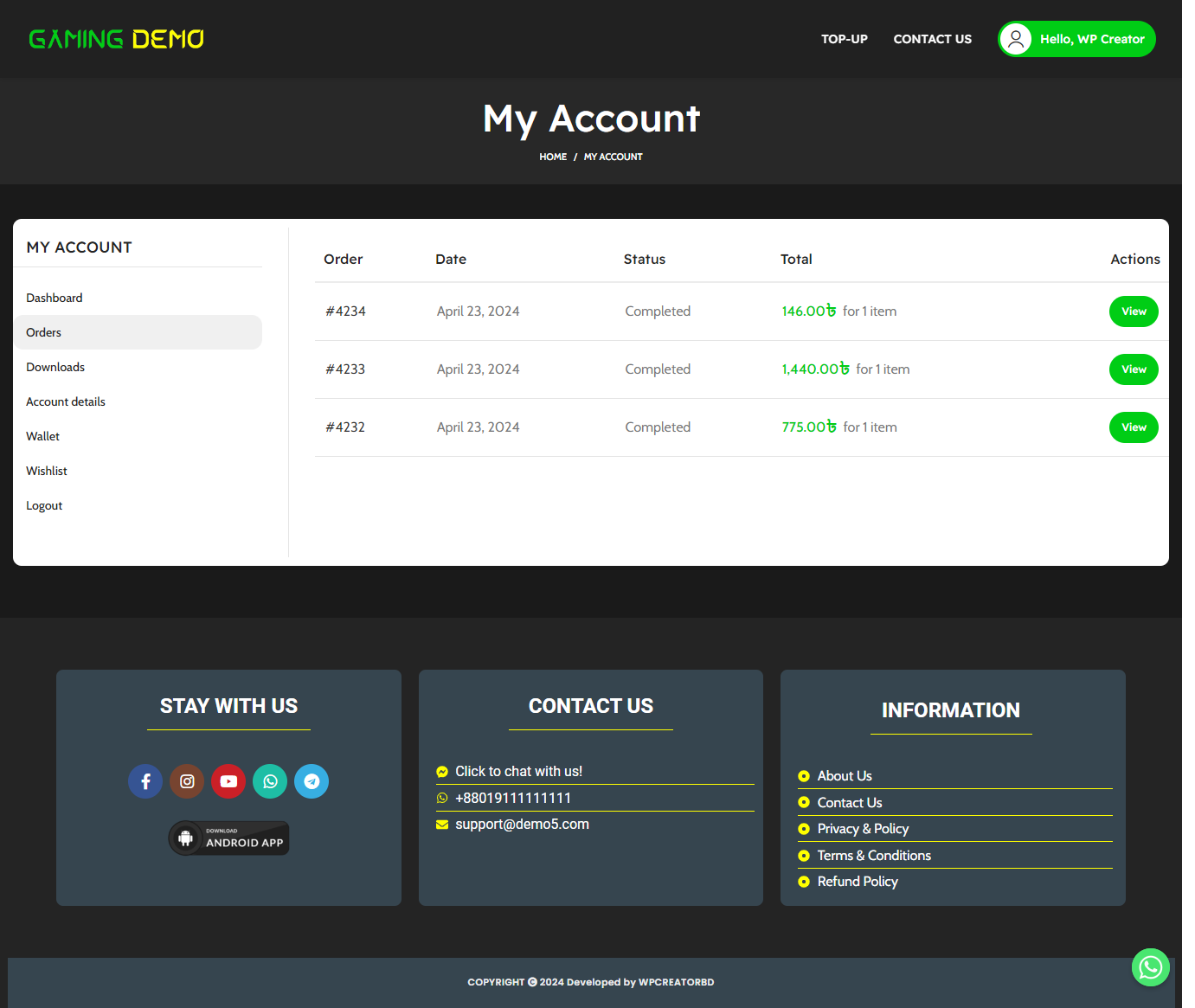Screen dimensions: 1195x1008
Task: Open the TOP-UP menu item
Action: 844,39
